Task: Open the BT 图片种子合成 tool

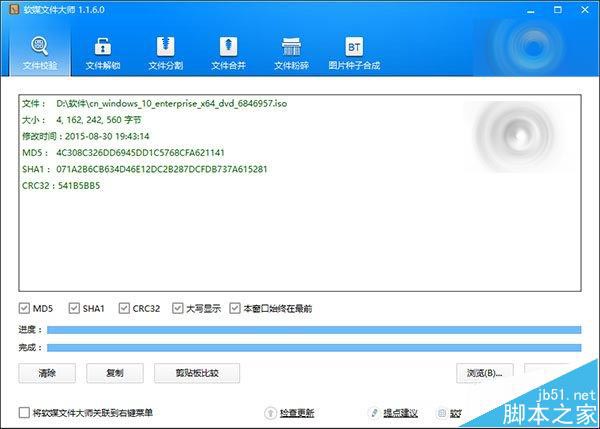Action: (354, 53)
